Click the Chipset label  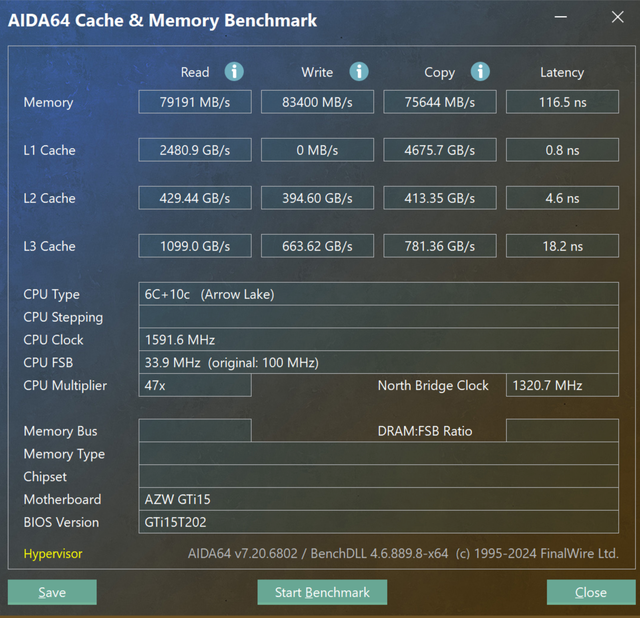click(45, 477)
